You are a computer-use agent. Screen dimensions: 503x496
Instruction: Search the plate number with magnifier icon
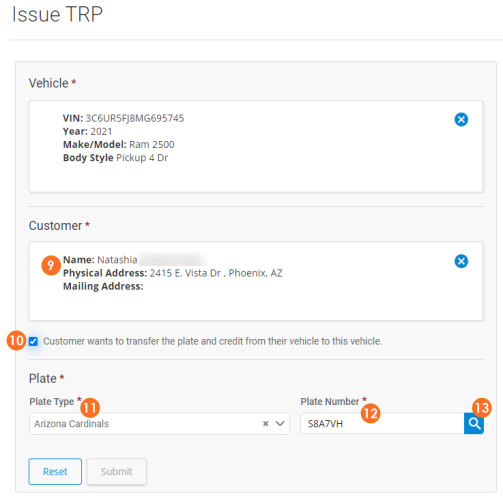tap(474, 424)
